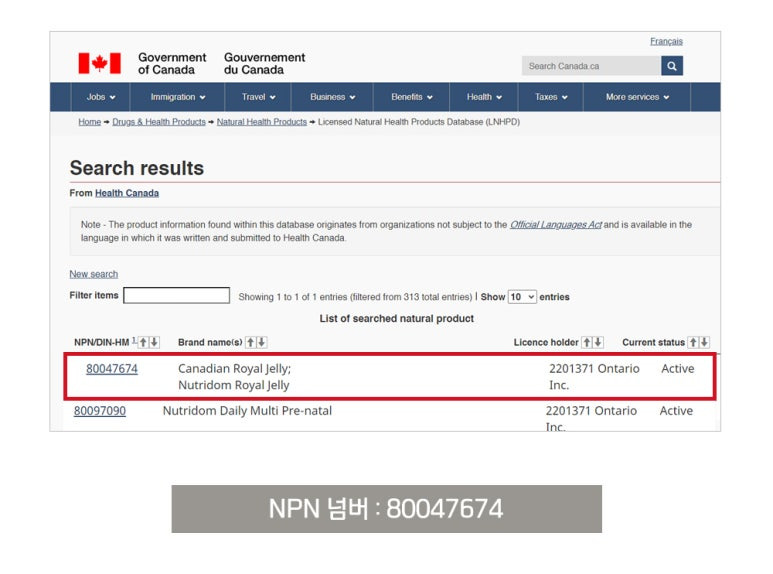Click the Search Canada.ca magnifier button

pyautogui.click(x=671, y=66)
